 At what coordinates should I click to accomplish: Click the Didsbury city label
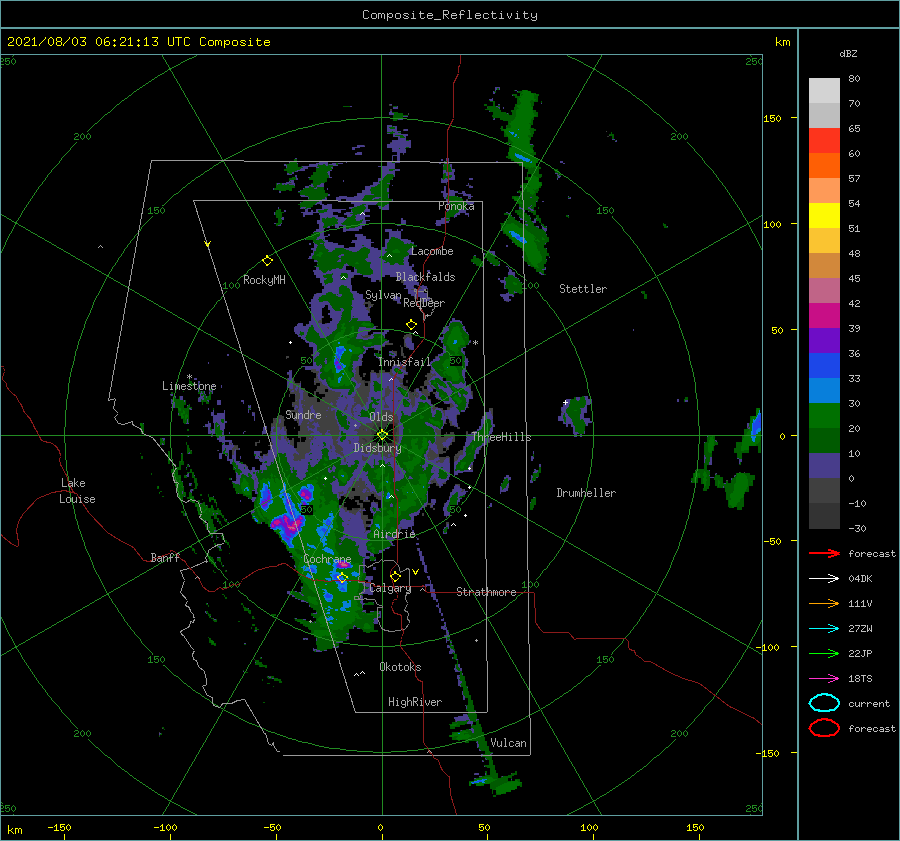coord(377,448)
